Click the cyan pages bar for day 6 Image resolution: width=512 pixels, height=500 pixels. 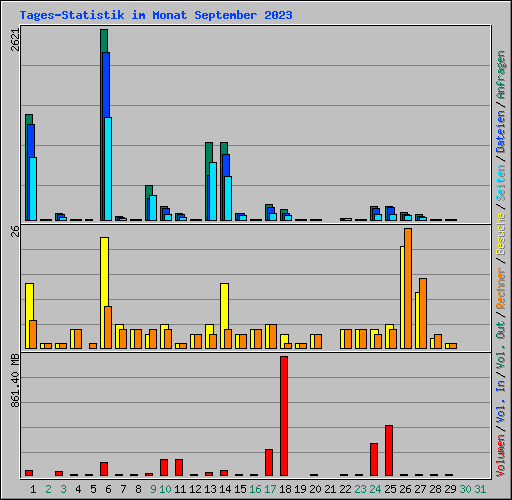point(108,169)
